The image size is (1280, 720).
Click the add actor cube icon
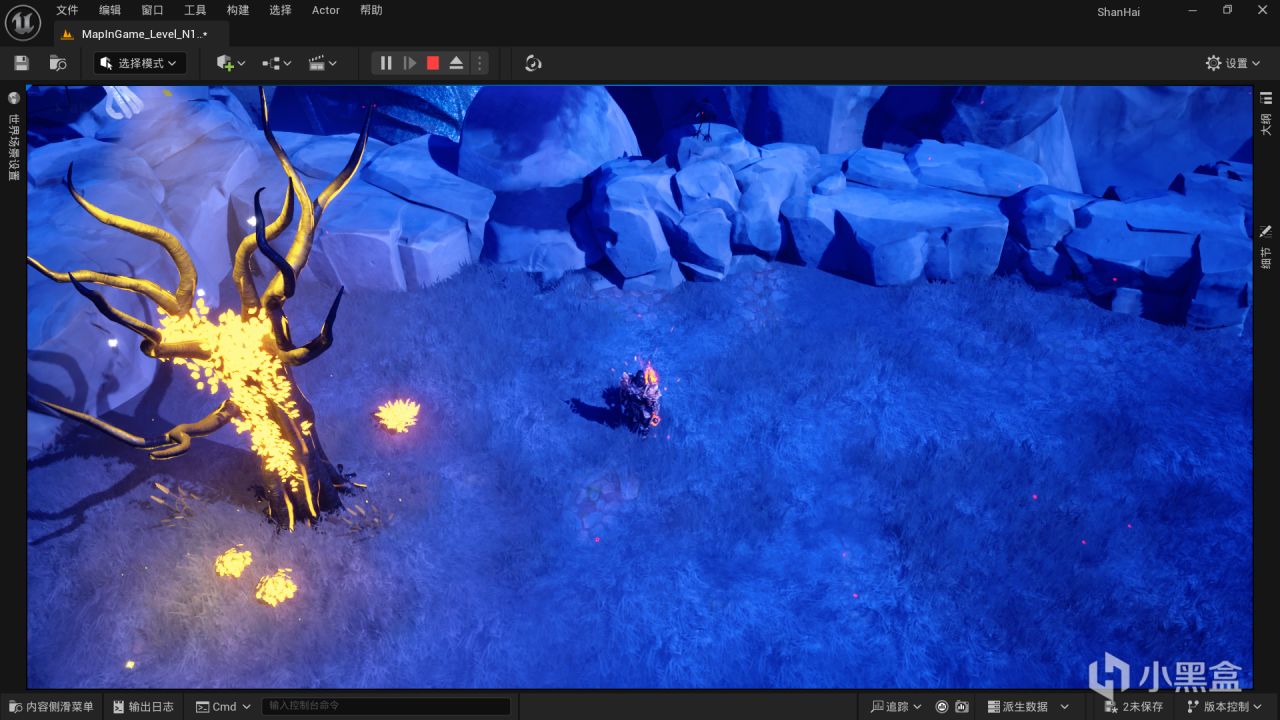[225, 63]
